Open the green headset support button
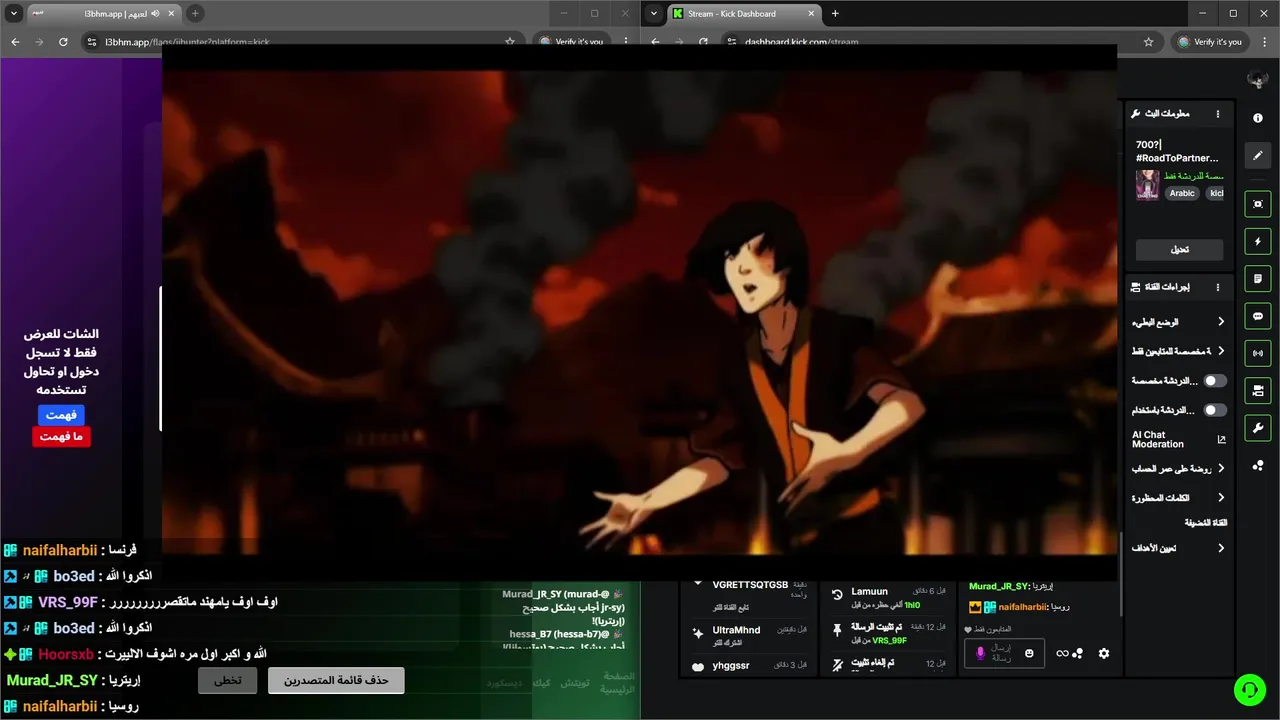The width and height of the screenshot is (1280, 720). pyautogui.click(x=1248, y=689)
